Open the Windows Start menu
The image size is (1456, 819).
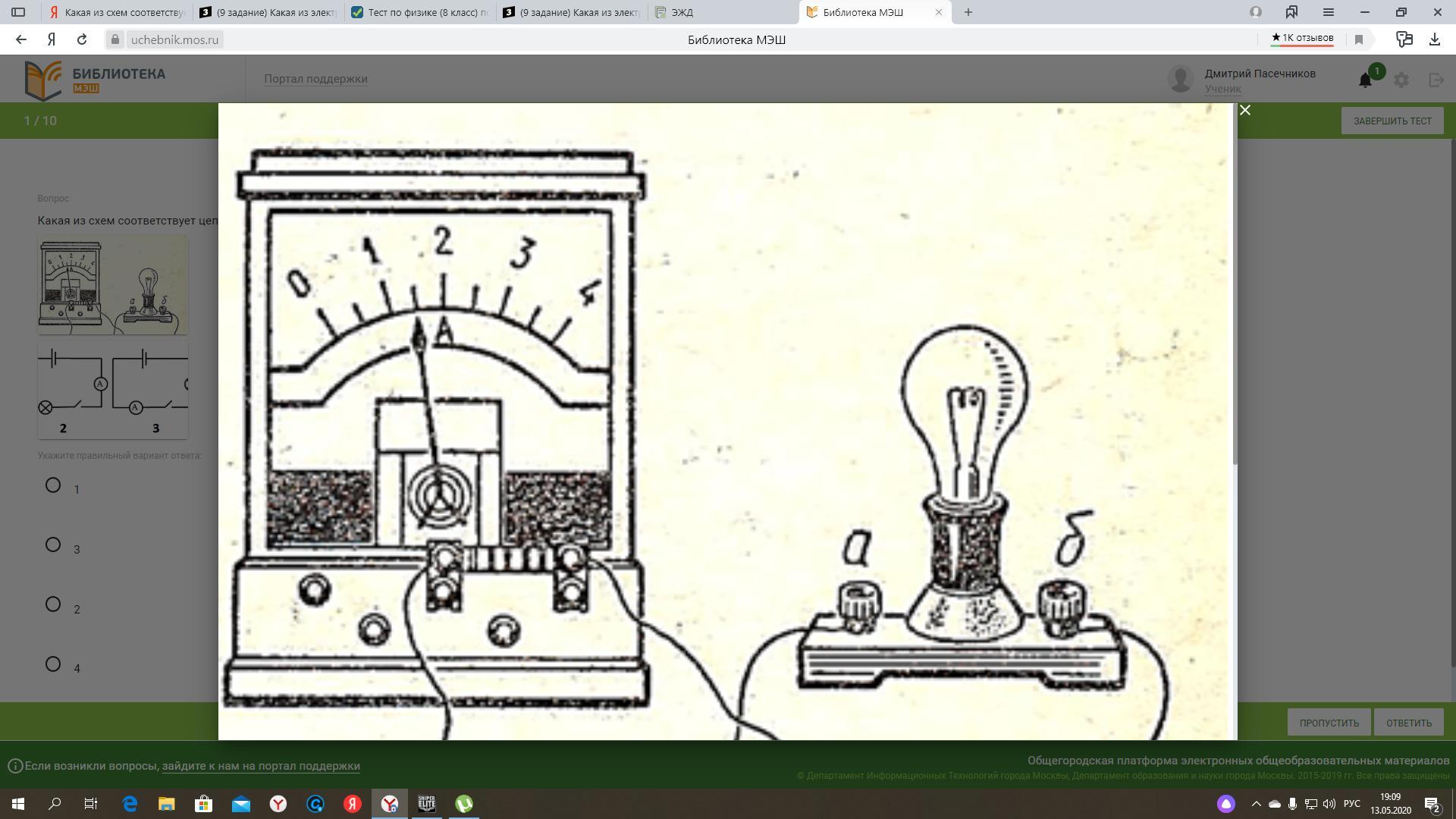pyautogui.click(x=18, y=804)
